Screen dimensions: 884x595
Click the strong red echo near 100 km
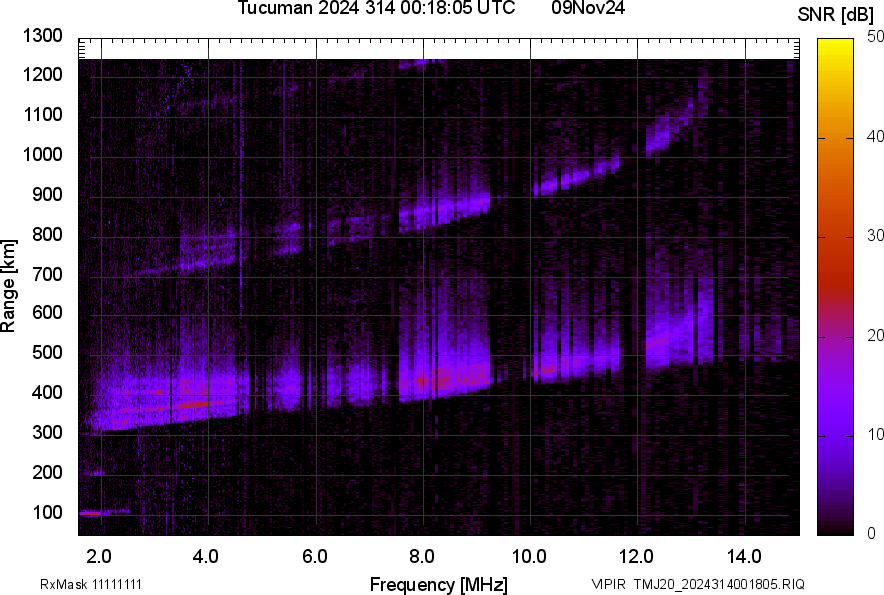click(90, 513)
